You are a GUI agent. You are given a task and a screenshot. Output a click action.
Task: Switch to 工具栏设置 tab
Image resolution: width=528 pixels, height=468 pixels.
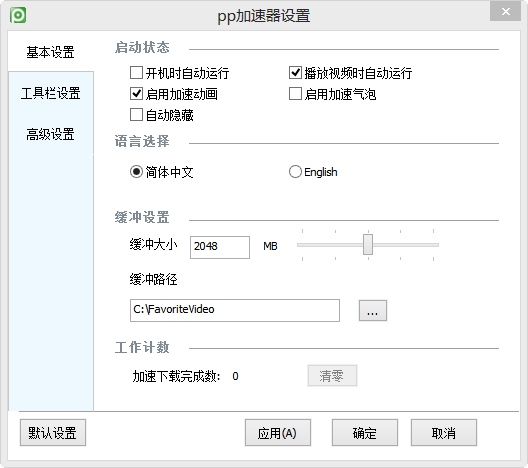(x=51, y=93)
